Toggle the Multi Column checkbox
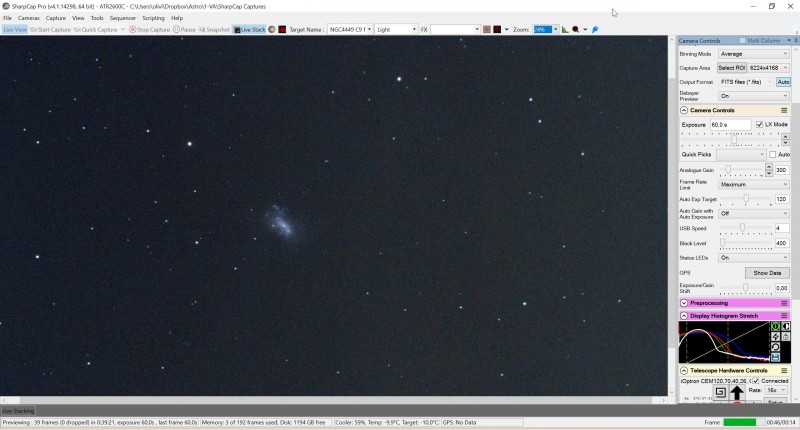Screen dimensions: 800x430 (x=742, y=40)
